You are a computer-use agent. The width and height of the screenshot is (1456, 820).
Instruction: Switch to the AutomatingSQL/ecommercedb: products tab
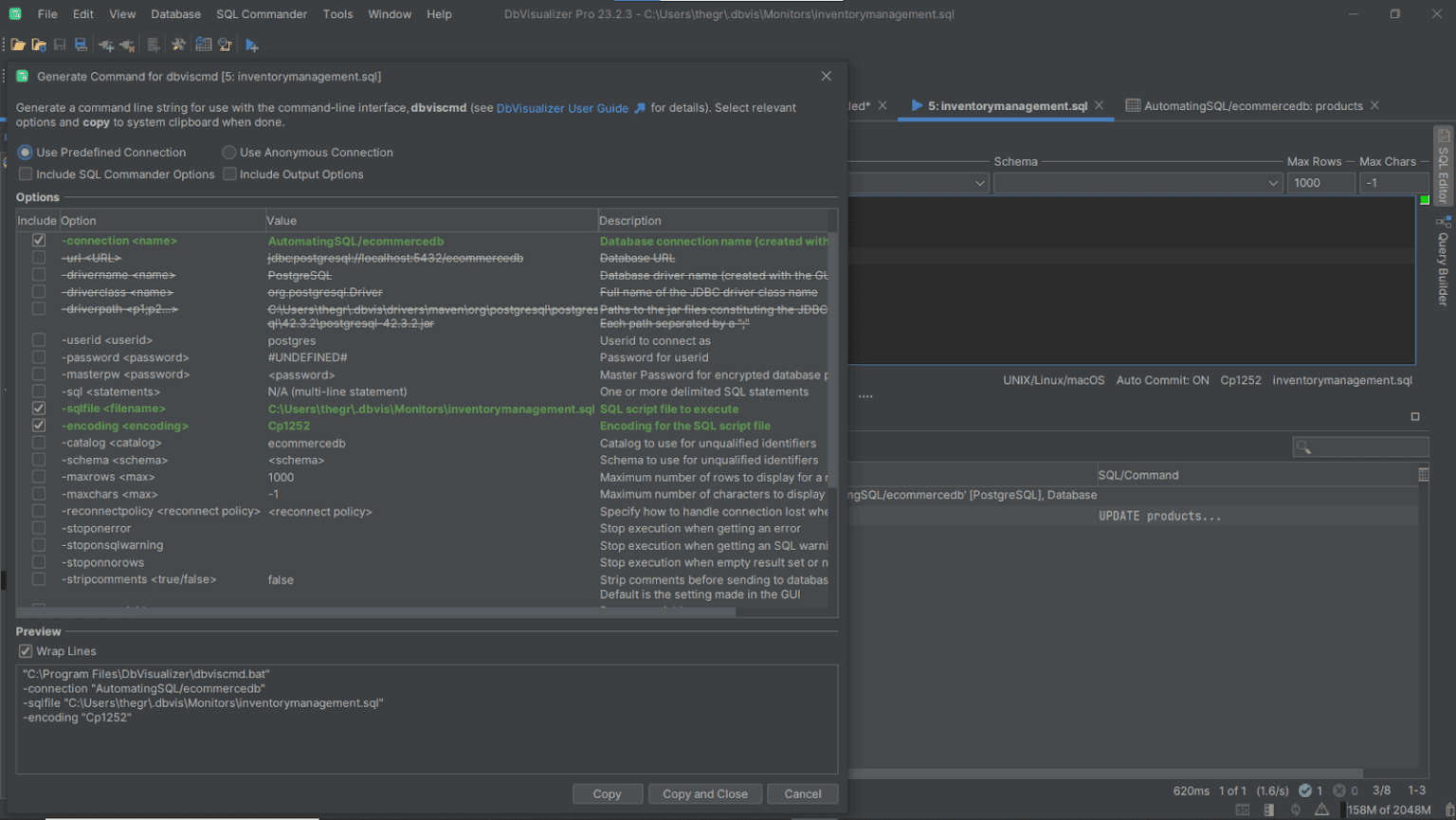click(x=1251, y=105)
